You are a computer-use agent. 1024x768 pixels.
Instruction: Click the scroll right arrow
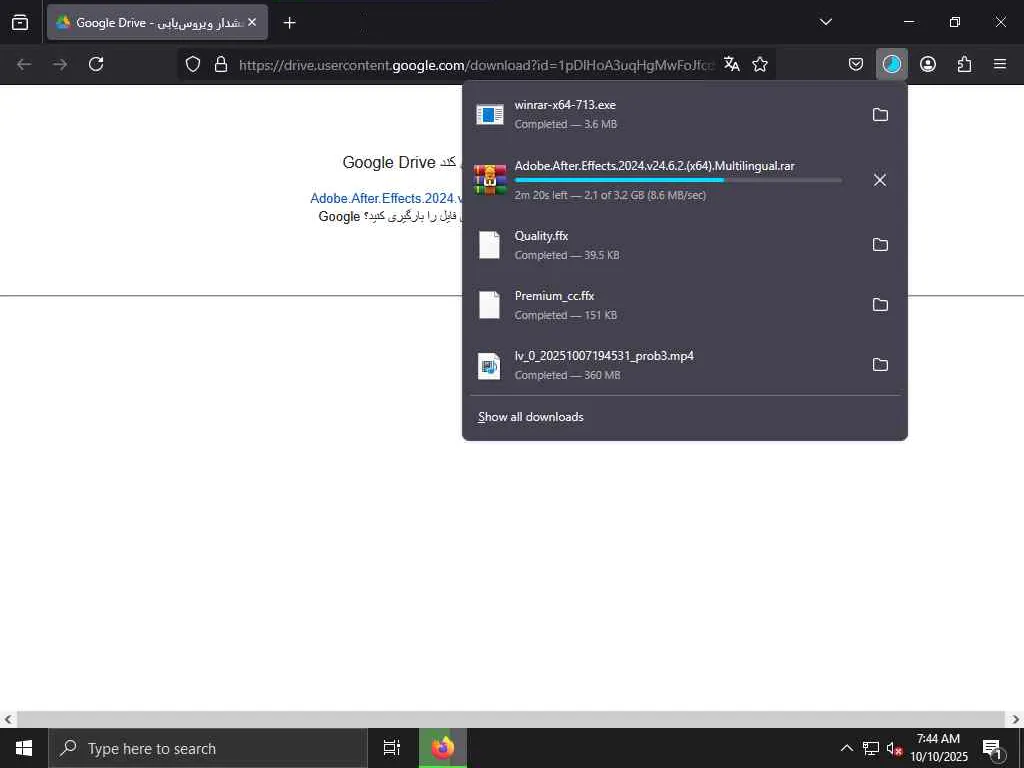pyautogui.click(x=1016, y=719)
